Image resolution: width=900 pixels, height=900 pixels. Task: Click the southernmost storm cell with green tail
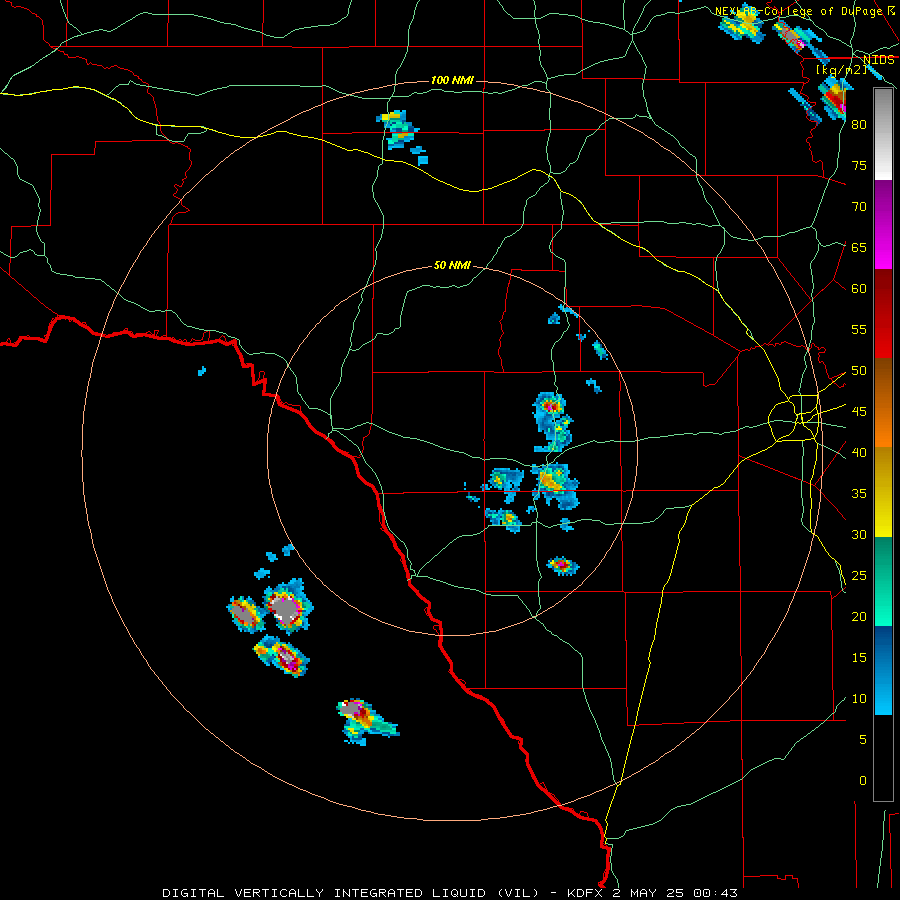366,721
